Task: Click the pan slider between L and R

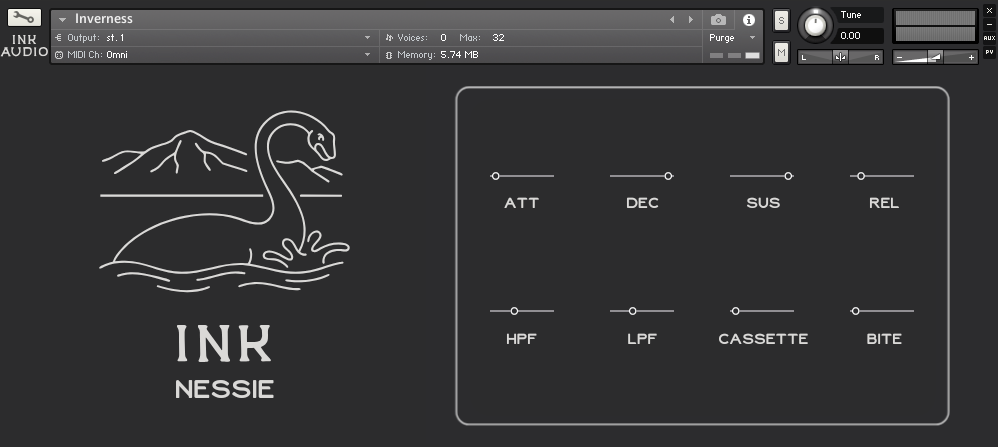Action: click(x=840, y=57)
